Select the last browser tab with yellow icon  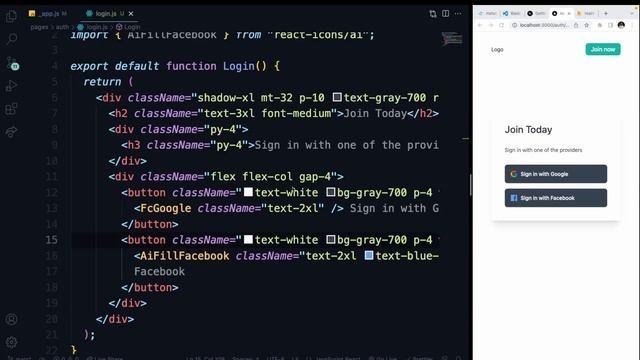point(586,13)
